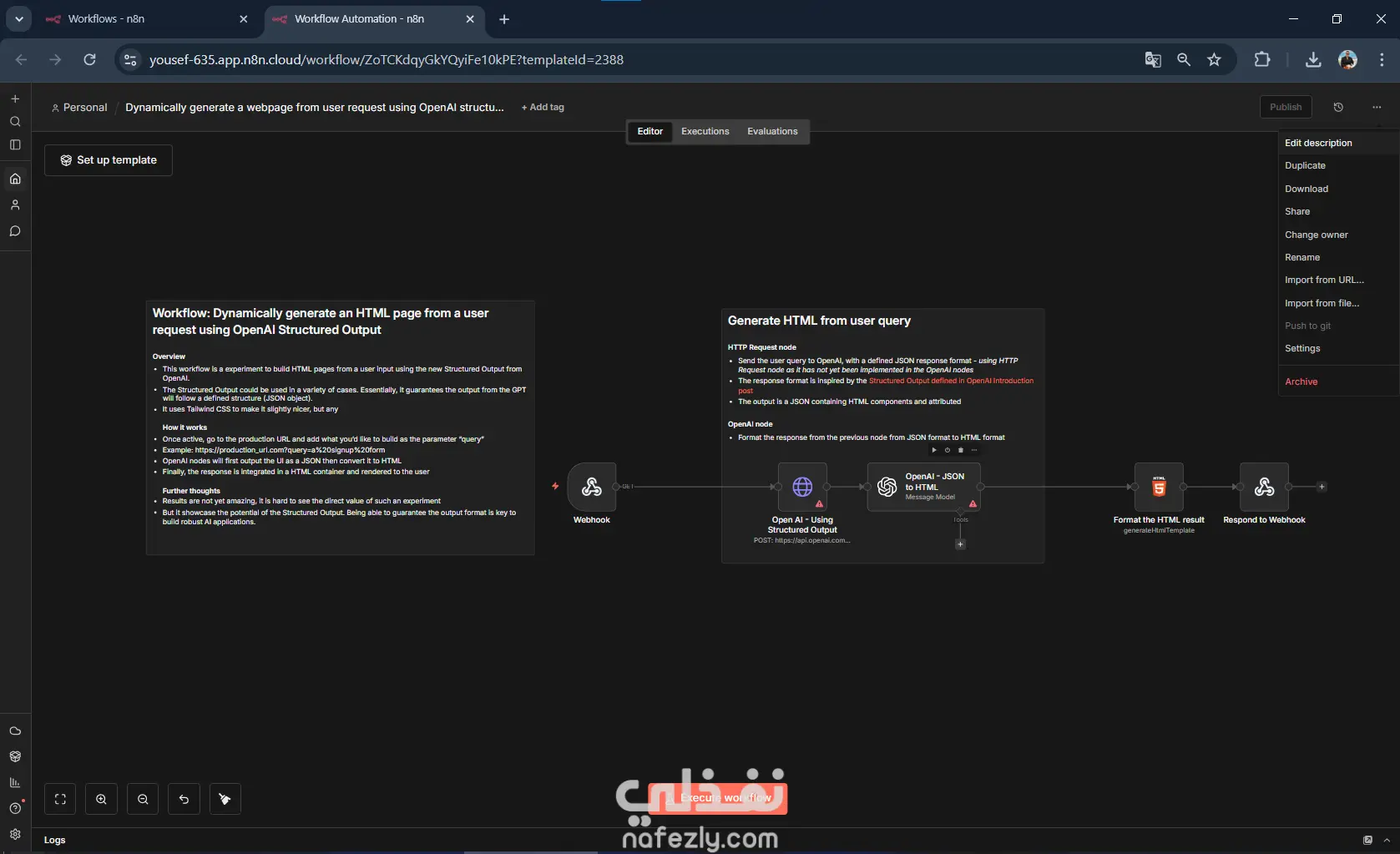
Task: Open the OpenAI Introduction post link in the note
Action: [951, 381]
